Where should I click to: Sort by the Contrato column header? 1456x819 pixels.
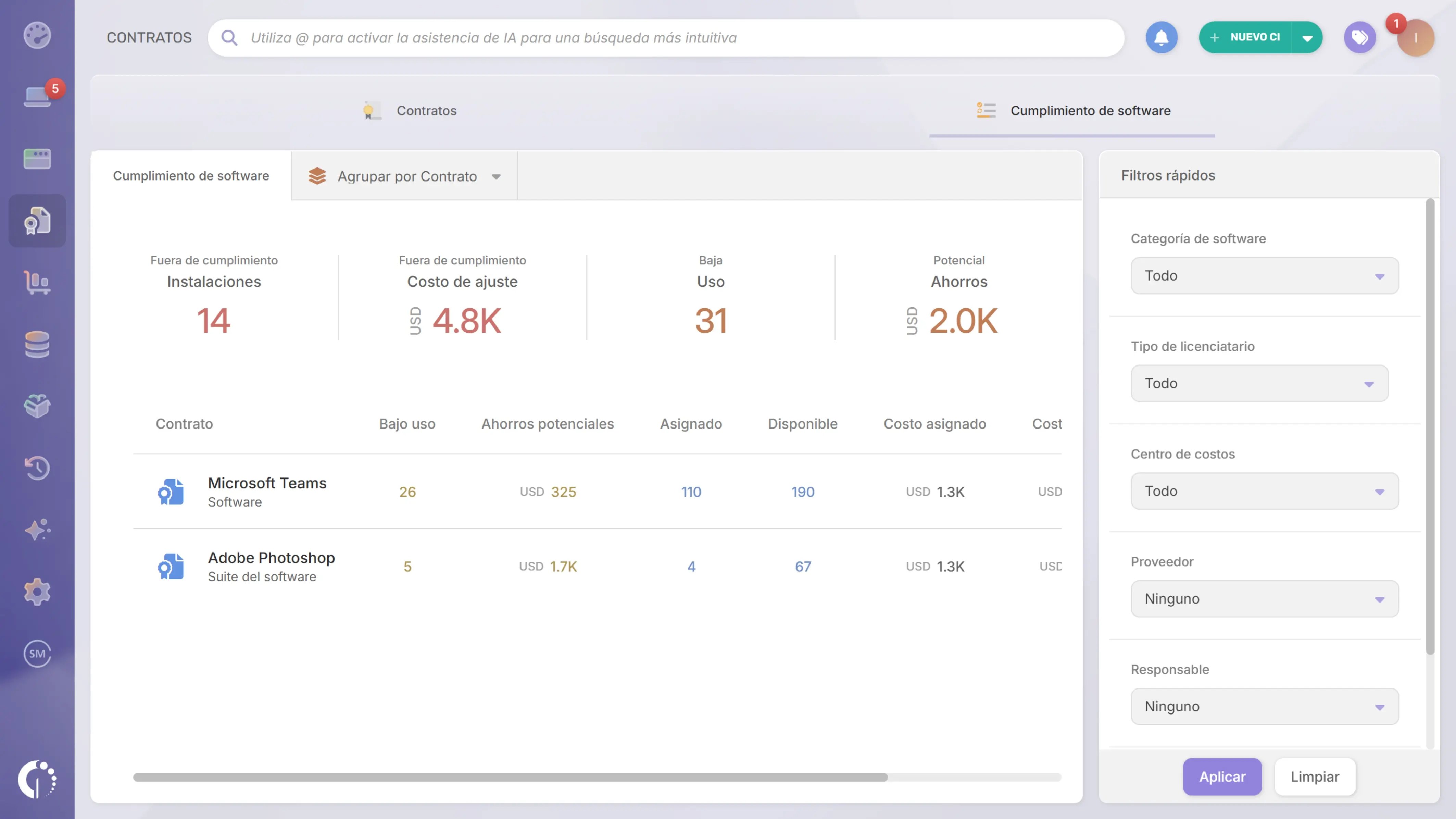click(x=184, y=424)
